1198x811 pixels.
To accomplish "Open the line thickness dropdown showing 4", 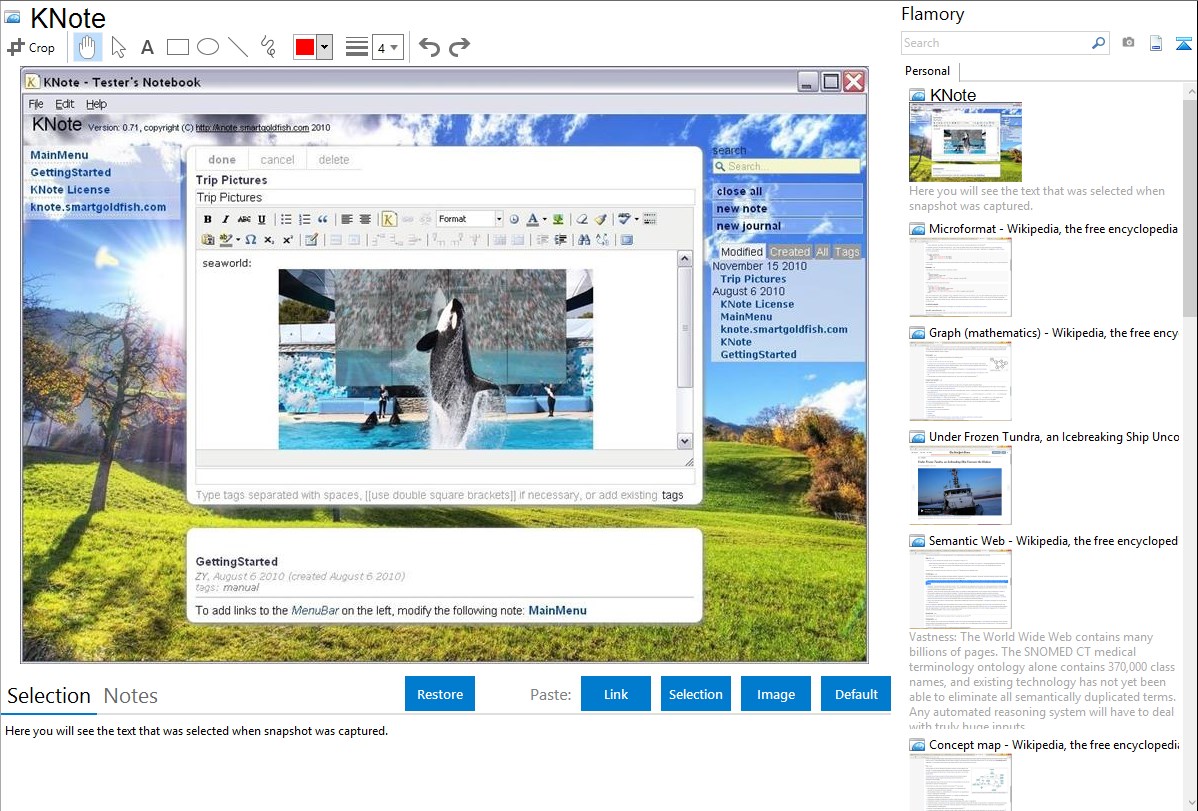I will point(387,48).
